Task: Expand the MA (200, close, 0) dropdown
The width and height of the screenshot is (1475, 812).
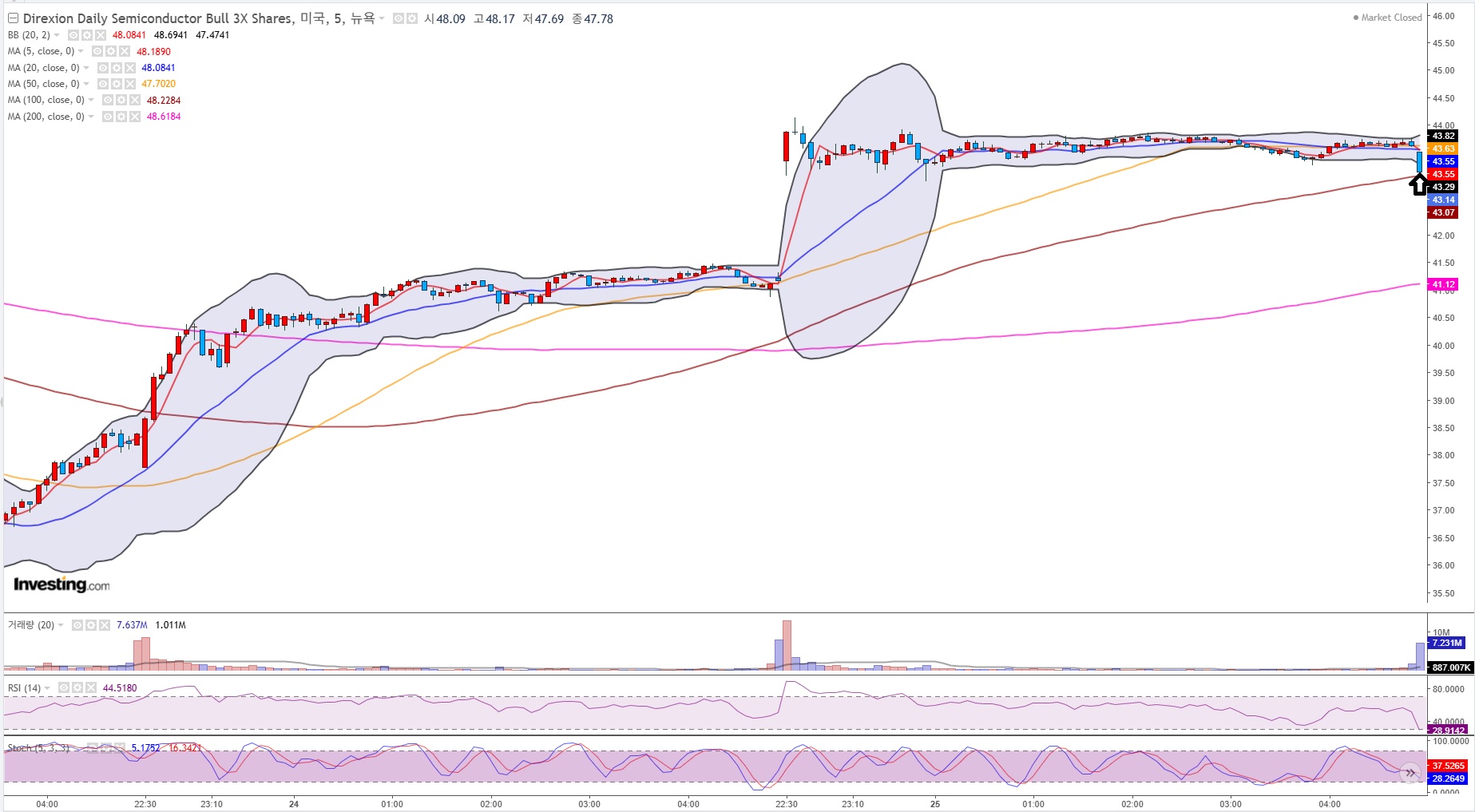Action: tap(91, 117)
